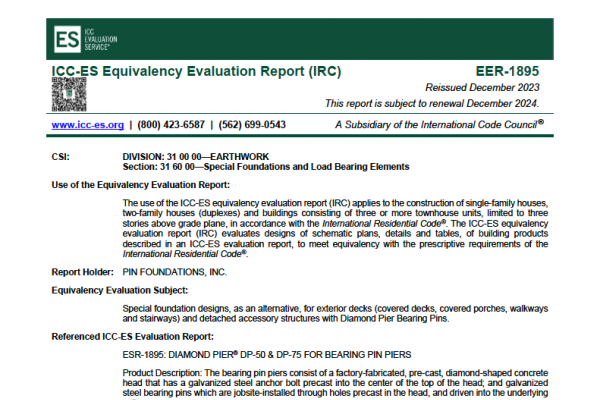Click the phone number (562) 699-0543
600x400 pixels.
coord(252,125)
